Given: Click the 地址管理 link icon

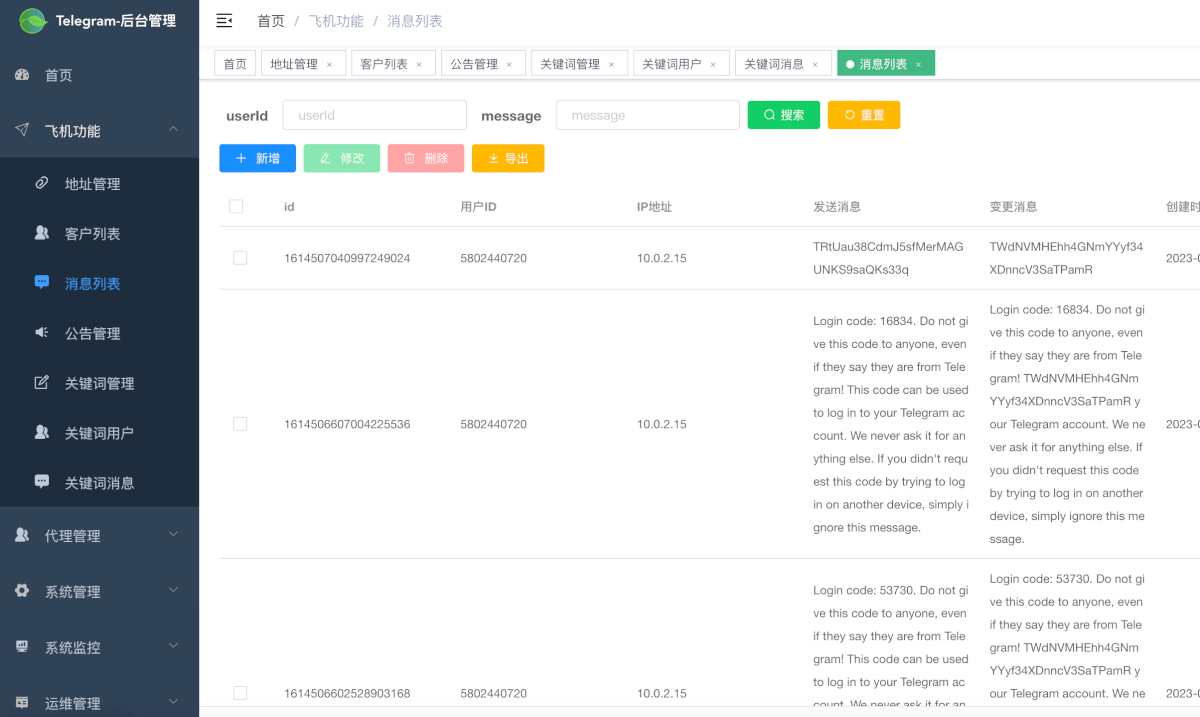Looking at the screenshot, I should 42,183.
